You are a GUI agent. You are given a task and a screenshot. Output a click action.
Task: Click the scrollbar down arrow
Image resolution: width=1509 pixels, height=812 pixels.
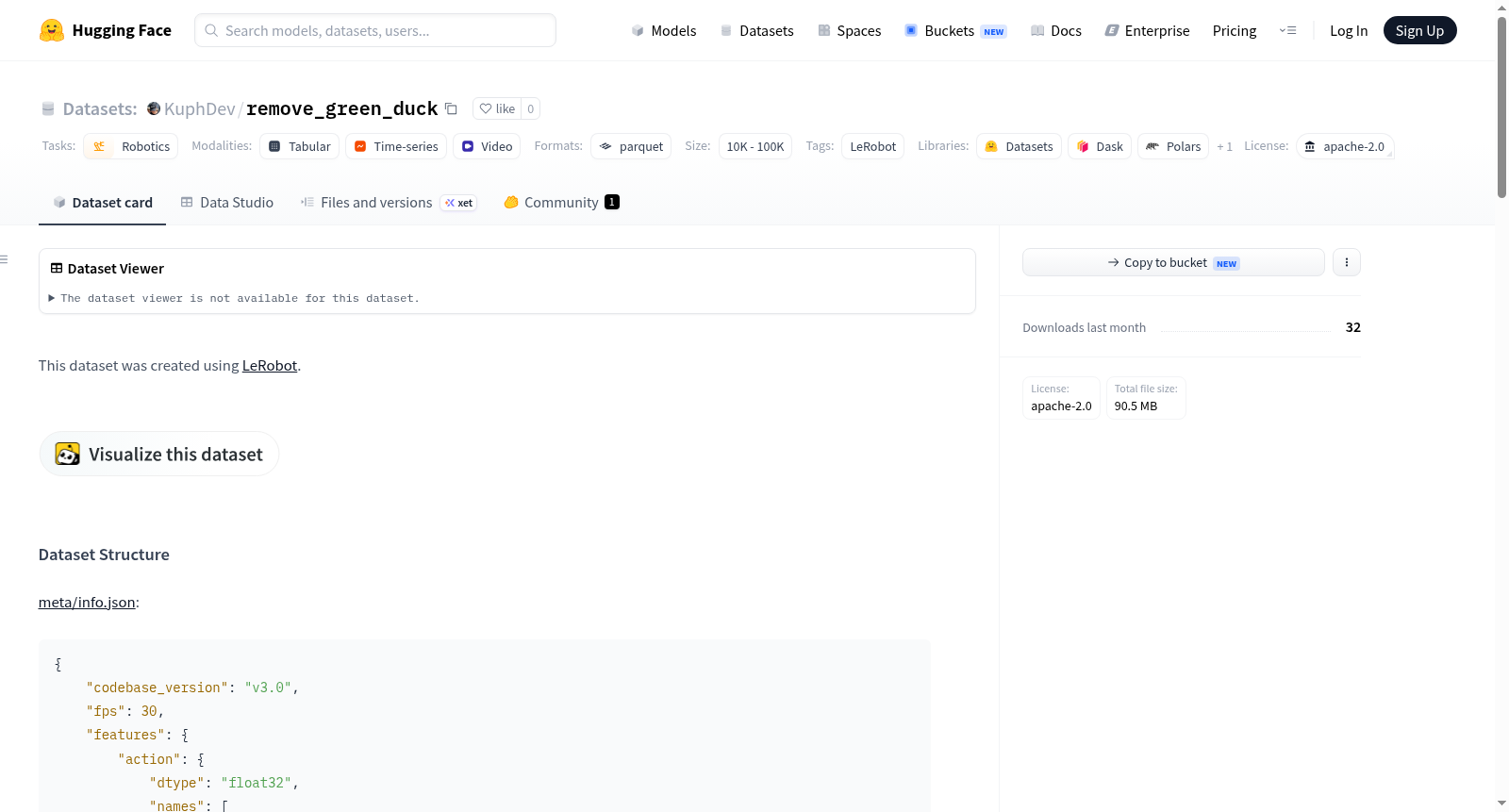click(x=1501, y=804)
